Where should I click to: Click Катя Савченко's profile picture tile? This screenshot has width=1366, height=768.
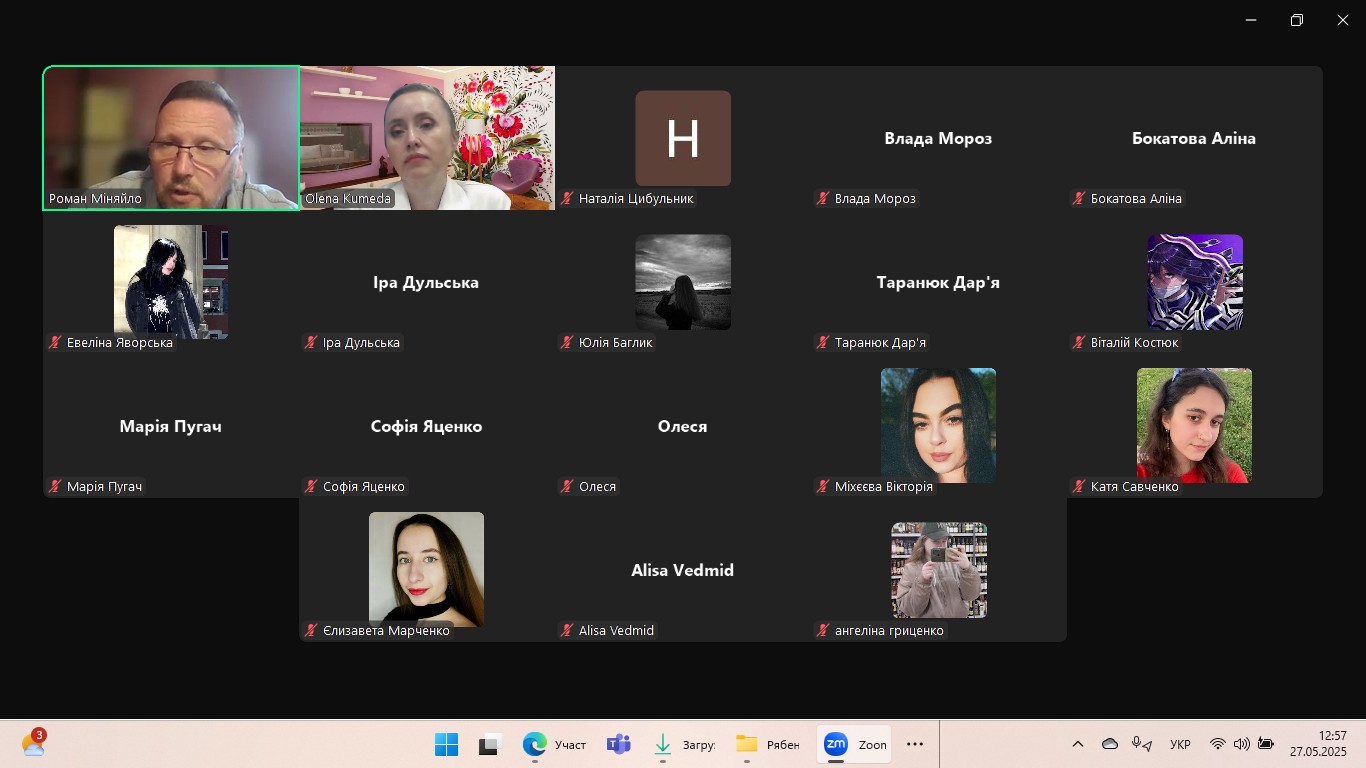1194,425
